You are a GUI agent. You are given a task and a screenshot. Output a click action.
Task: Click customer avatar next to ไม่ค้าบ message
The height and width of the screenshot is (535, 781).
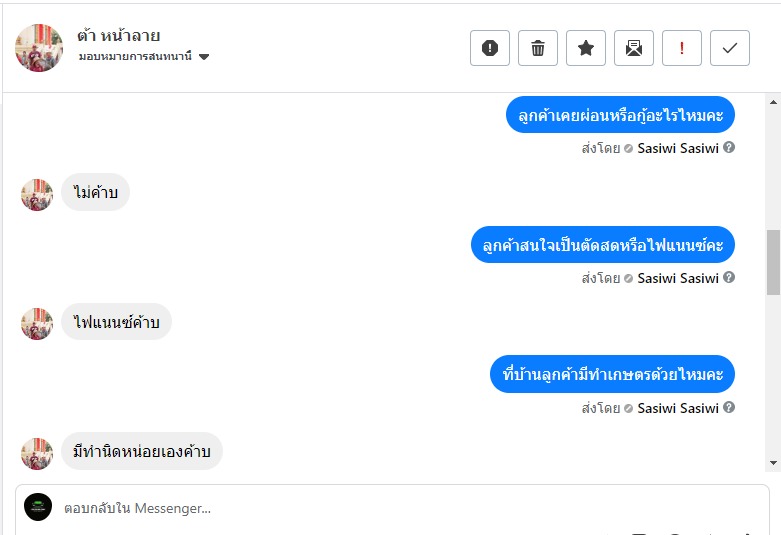[x=37, y=194]
